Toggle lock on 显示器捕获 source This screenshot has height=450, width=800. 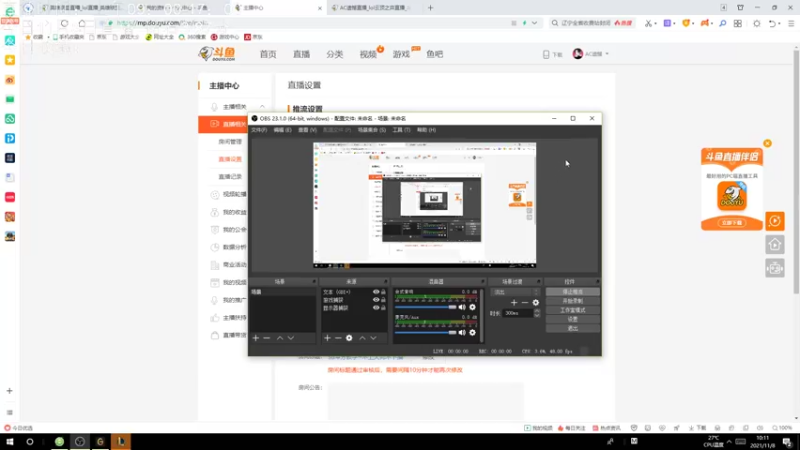click(x=383, y=308)
